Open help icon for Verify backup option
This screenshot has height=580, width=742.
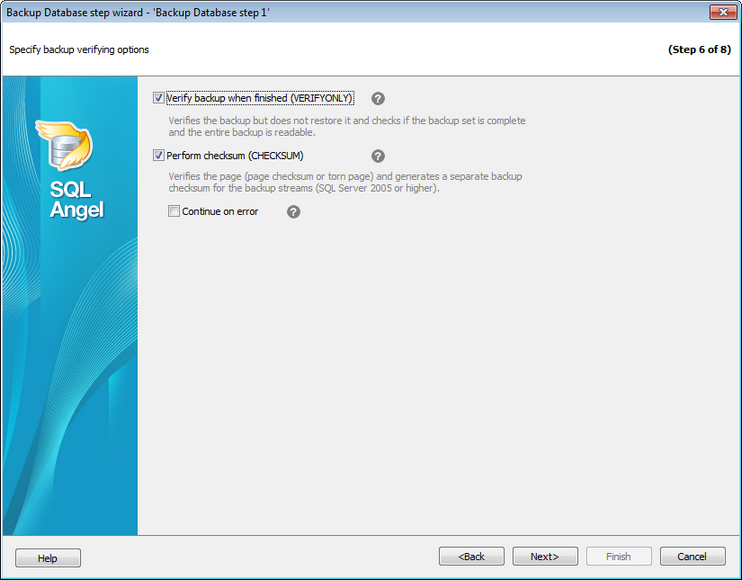tap(378, 98)
